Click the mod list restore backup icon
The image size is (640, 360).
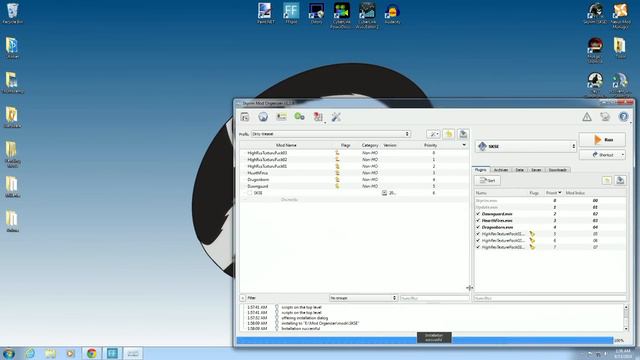point(449,134)
